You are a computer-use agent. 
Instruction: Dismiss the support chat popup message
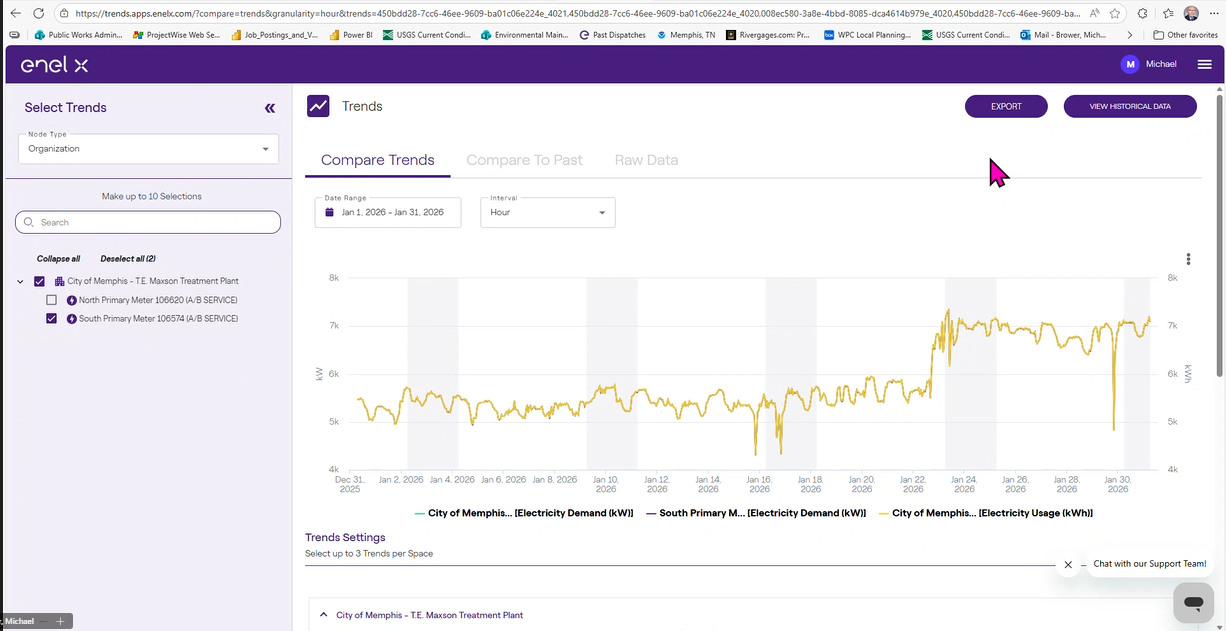point(1068,564)
